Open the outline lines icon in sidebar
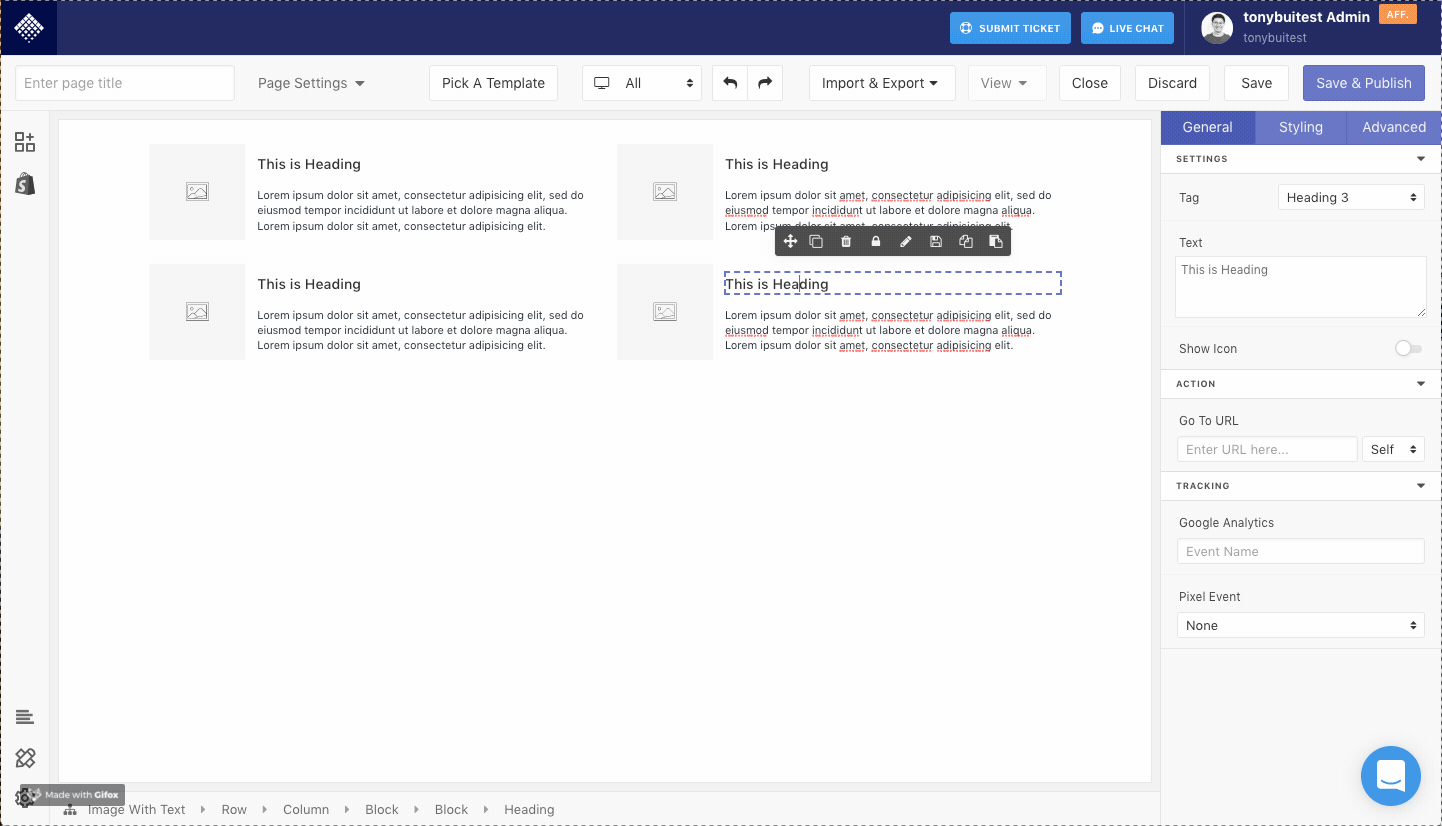Viewport: 1442px width, 826px height. point(25,717)
